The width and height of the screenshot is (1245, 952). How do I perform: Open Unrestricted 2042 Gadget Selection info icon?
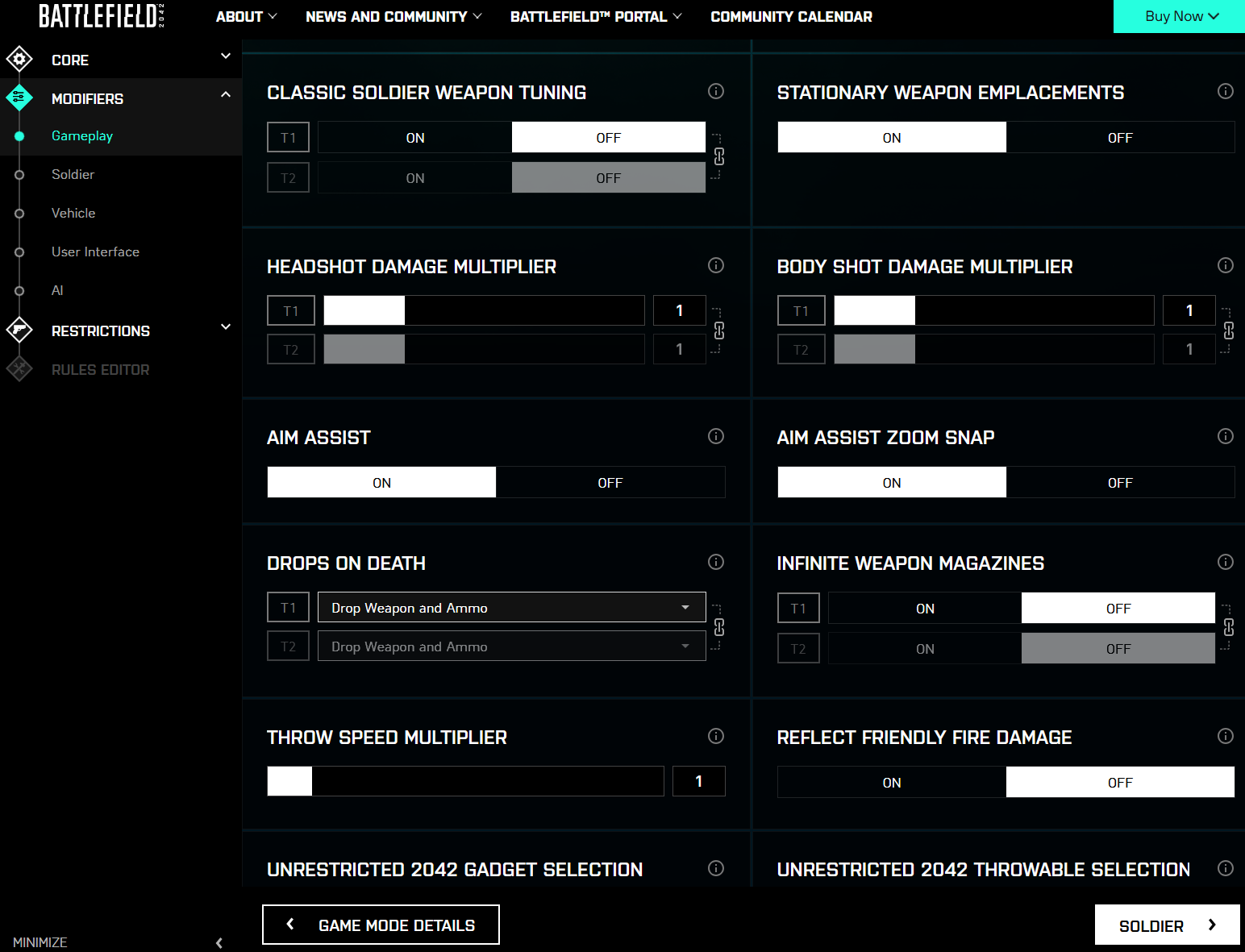pos(716,868)
